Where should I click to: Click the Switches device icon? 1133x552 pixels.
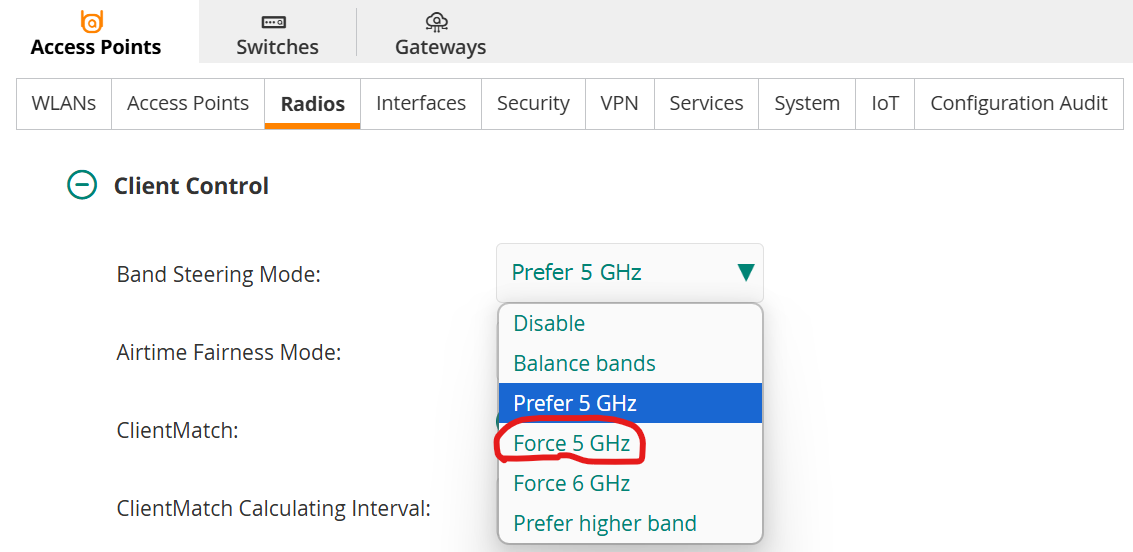coord(273,22)
